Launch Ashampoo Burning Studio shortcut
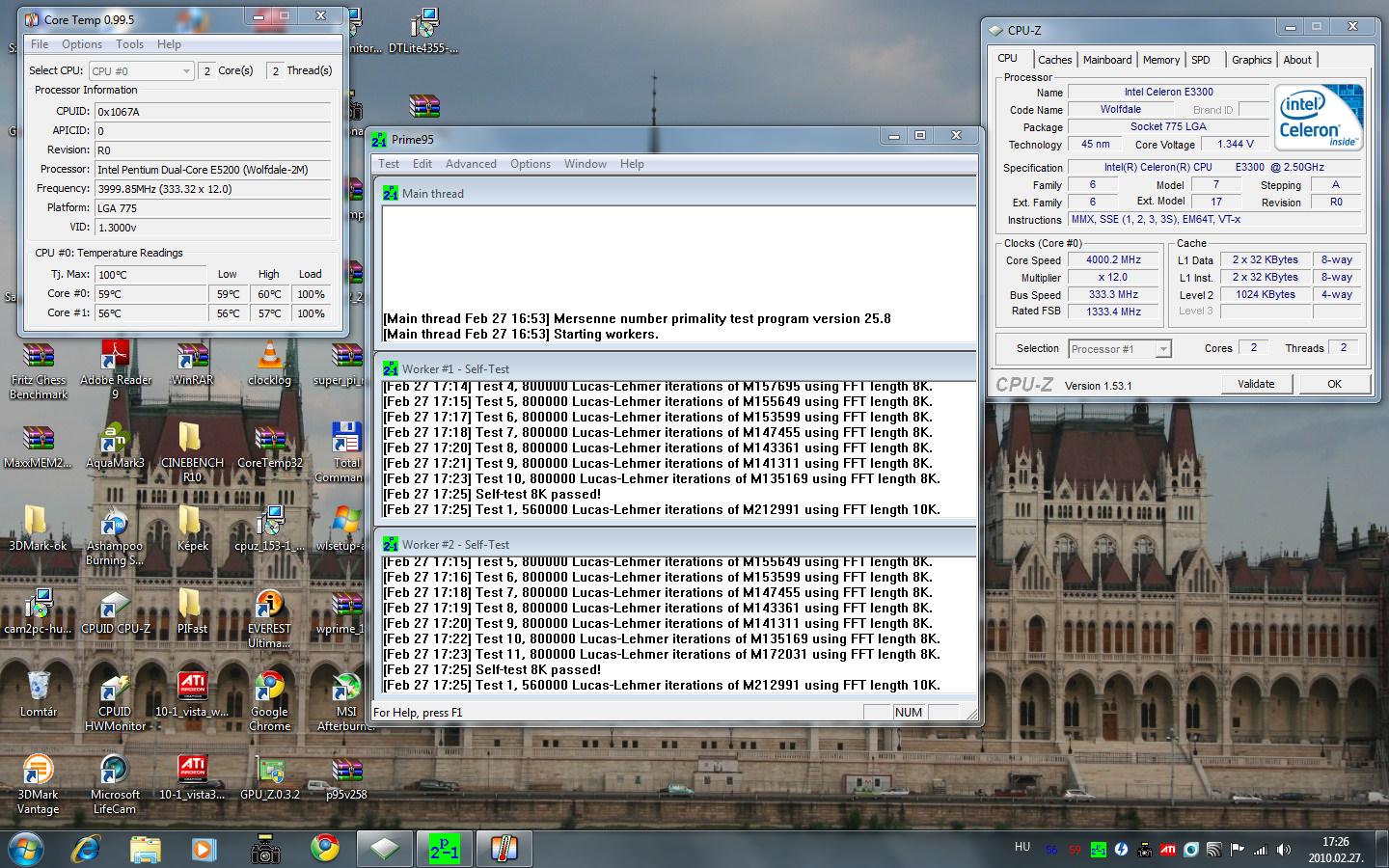The height and width of the screenshot is (868, 1389). tap(115, 536)
